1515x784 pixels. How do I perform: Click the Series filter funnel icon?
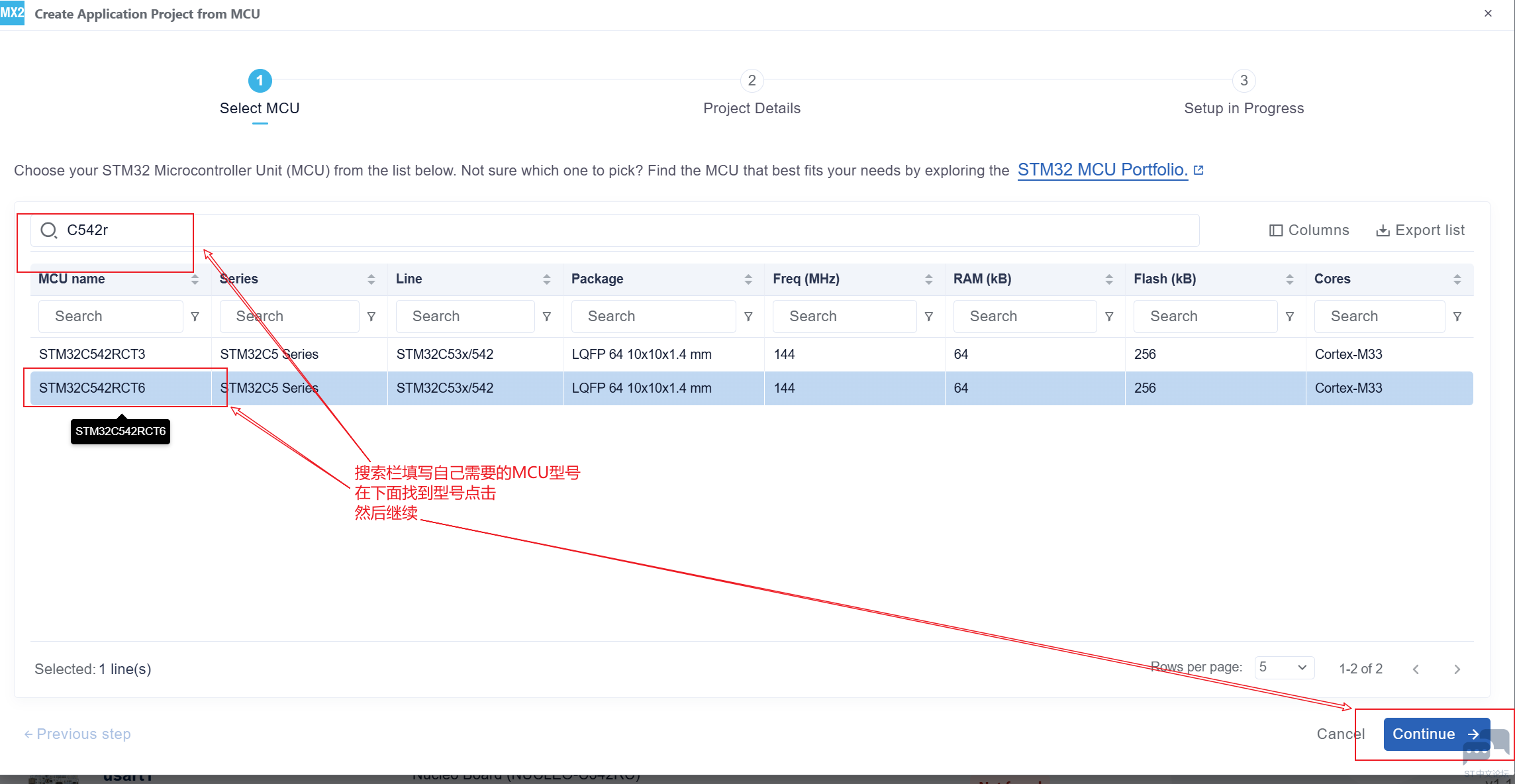click(371, 317)
